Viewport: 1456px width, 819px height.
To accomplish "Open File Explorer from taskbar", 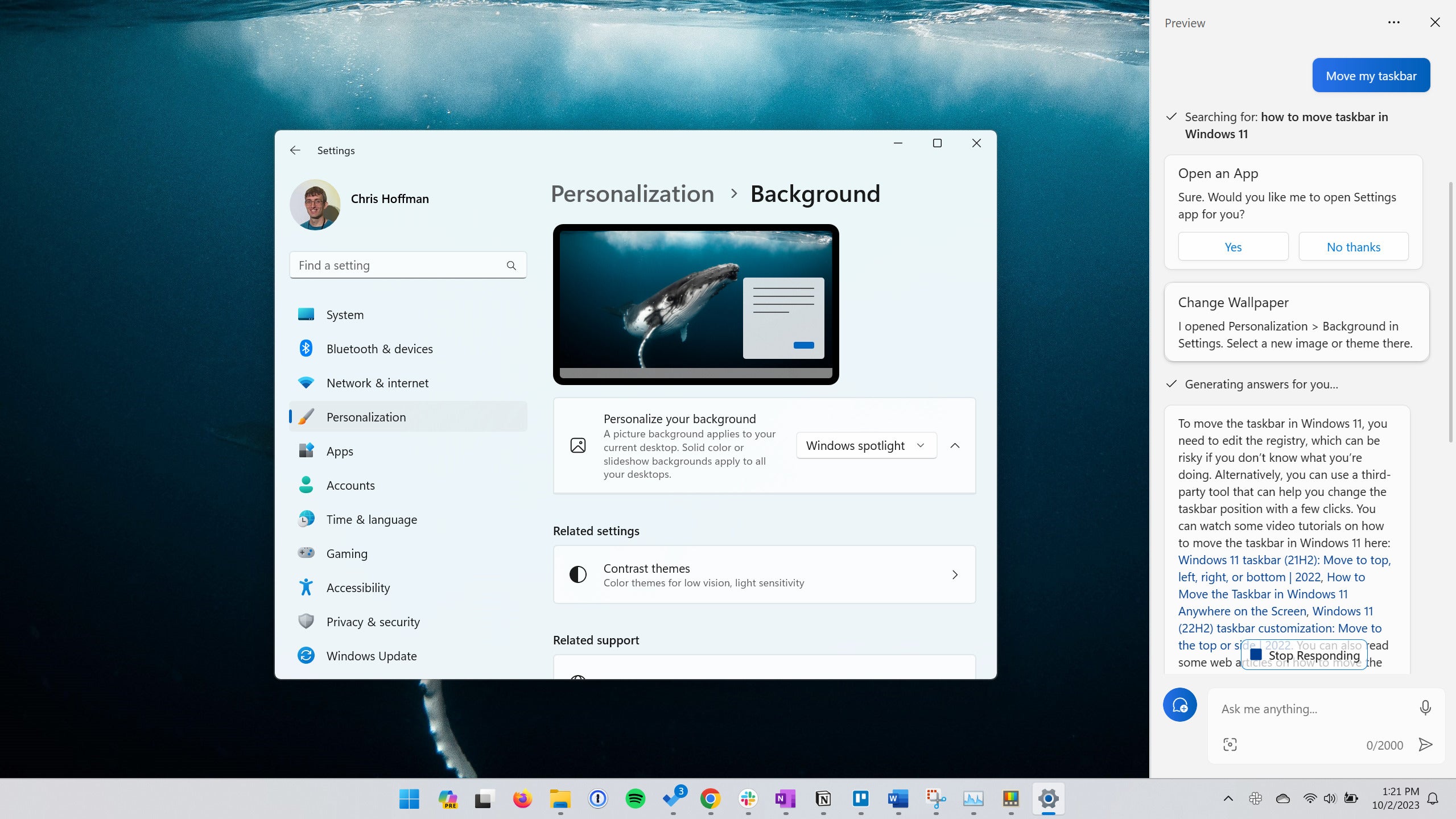I will [560, 799].
